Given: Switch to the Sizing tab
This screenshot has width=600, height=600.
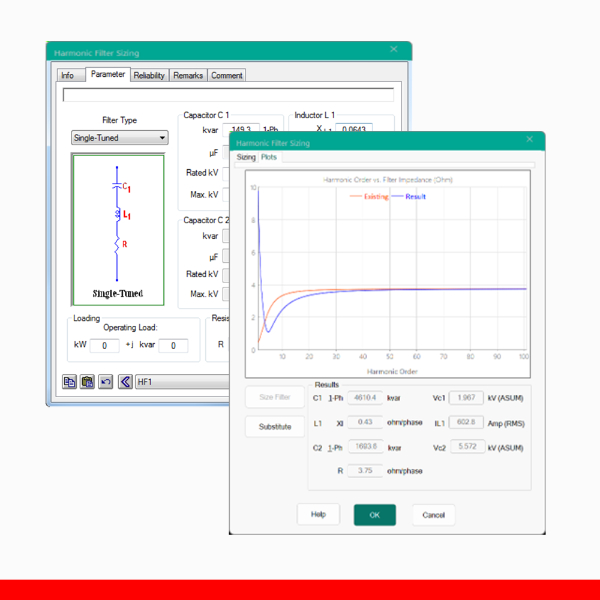Looking at the screenshot, I should [x=246, y=157].
